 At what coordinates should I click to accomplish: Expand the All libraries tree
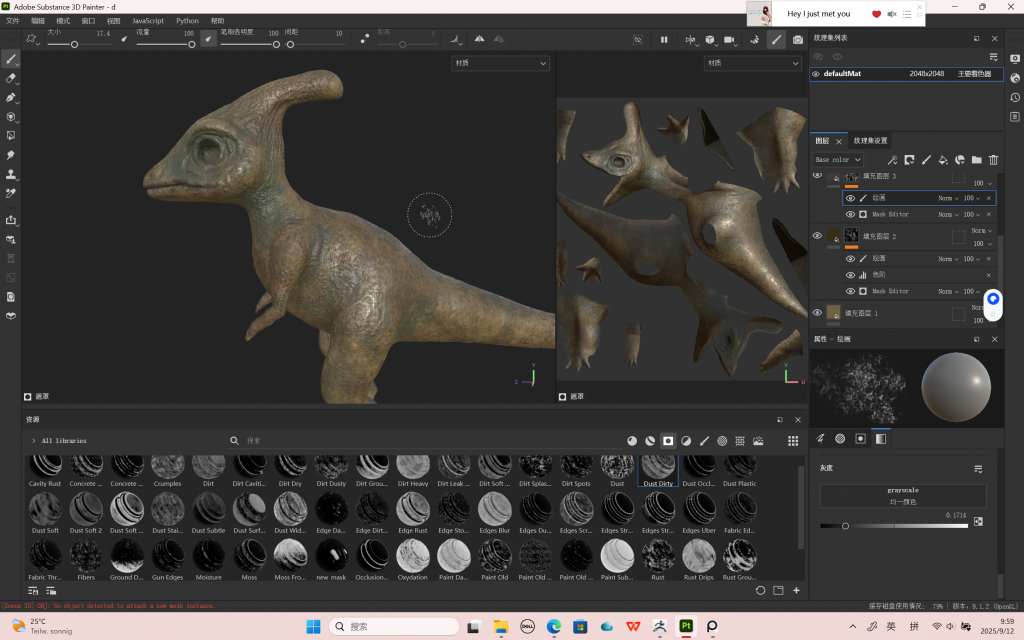[x=33, y=440]
